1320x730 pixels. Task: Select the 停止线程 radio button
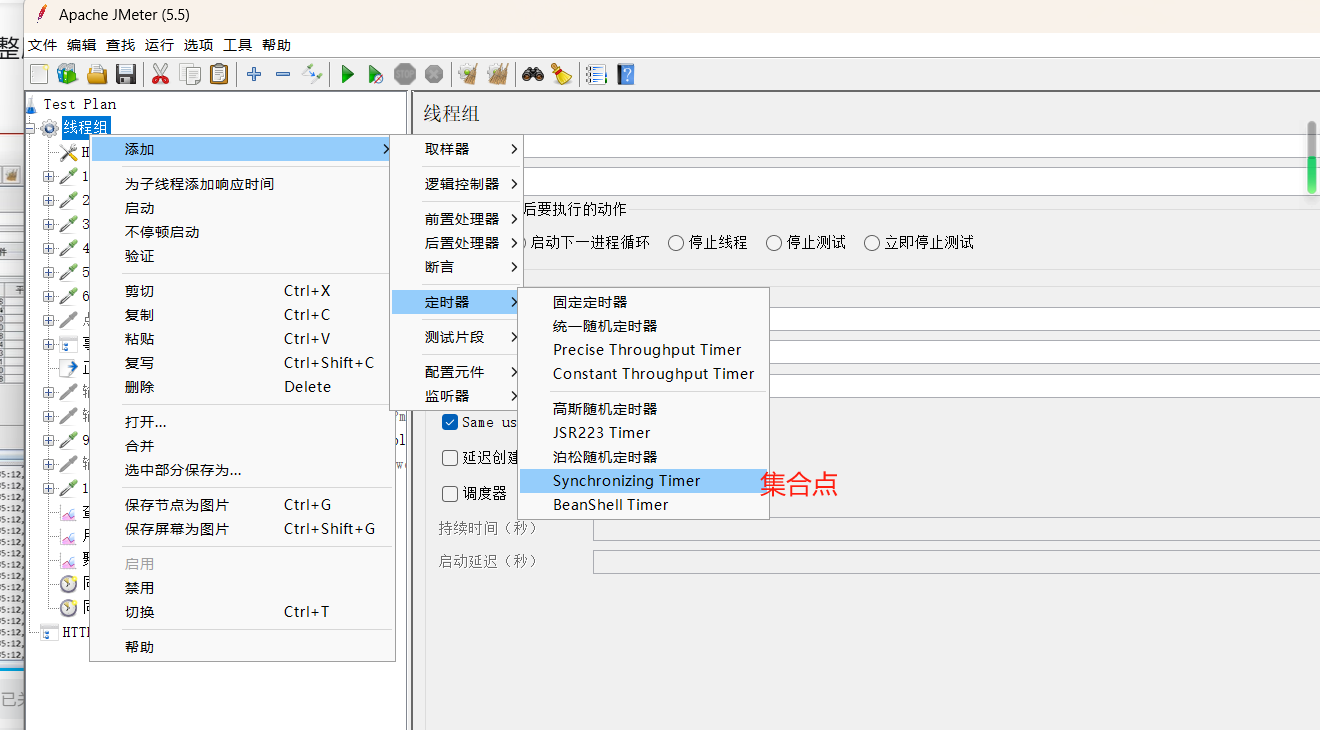click(676, 243)
